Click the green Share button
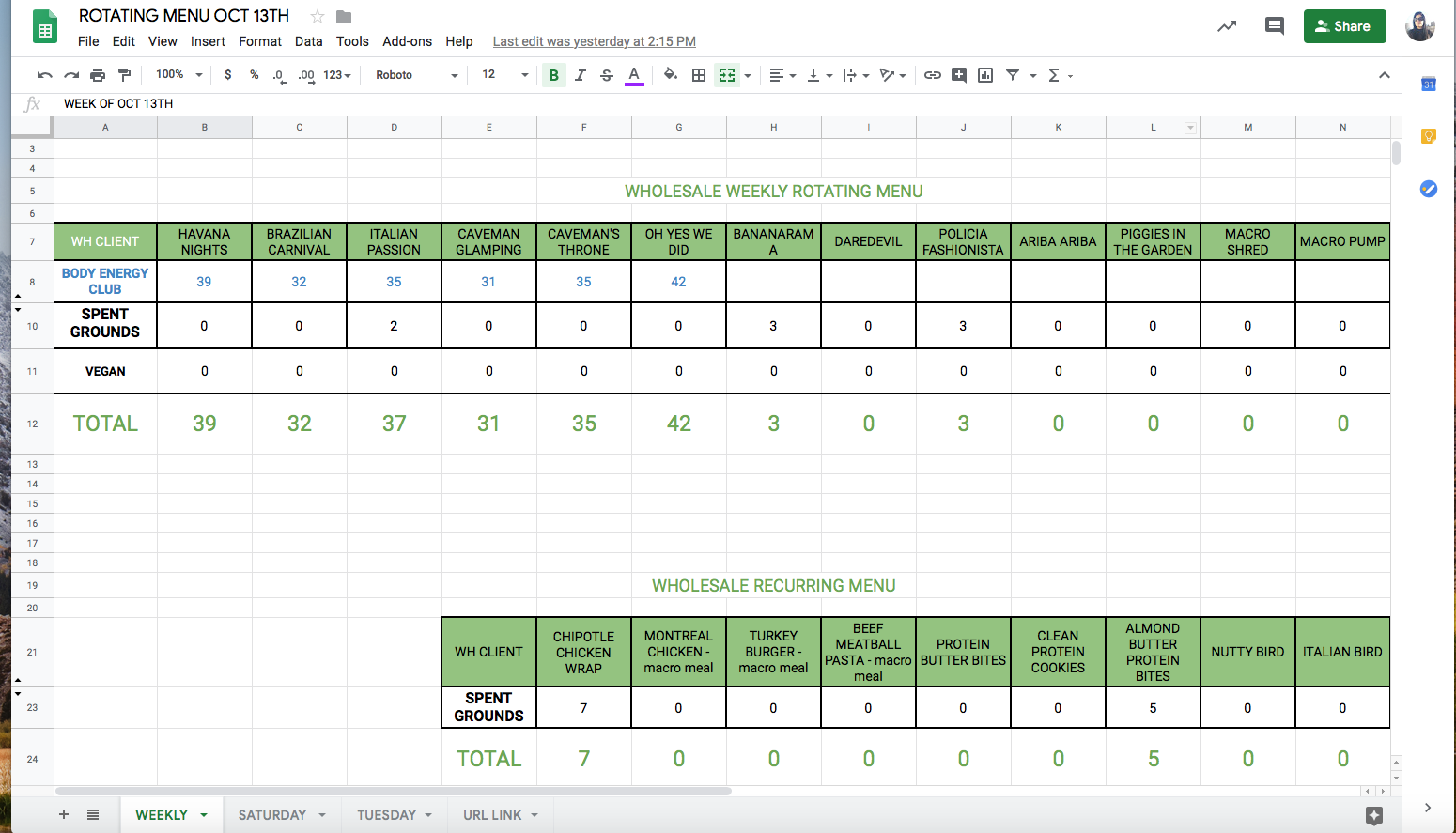This screenshot has height=833, width=1456. pos(1343,26)
